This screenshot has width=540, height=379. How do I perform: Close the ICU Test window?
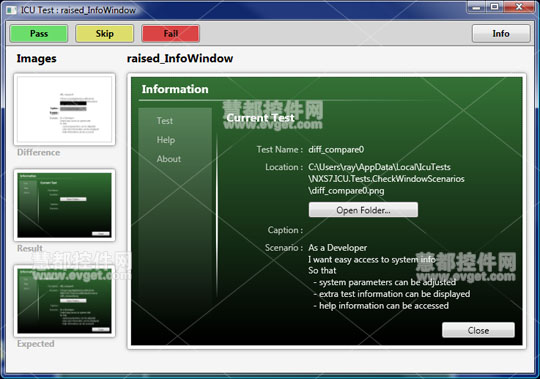(519, 7)
